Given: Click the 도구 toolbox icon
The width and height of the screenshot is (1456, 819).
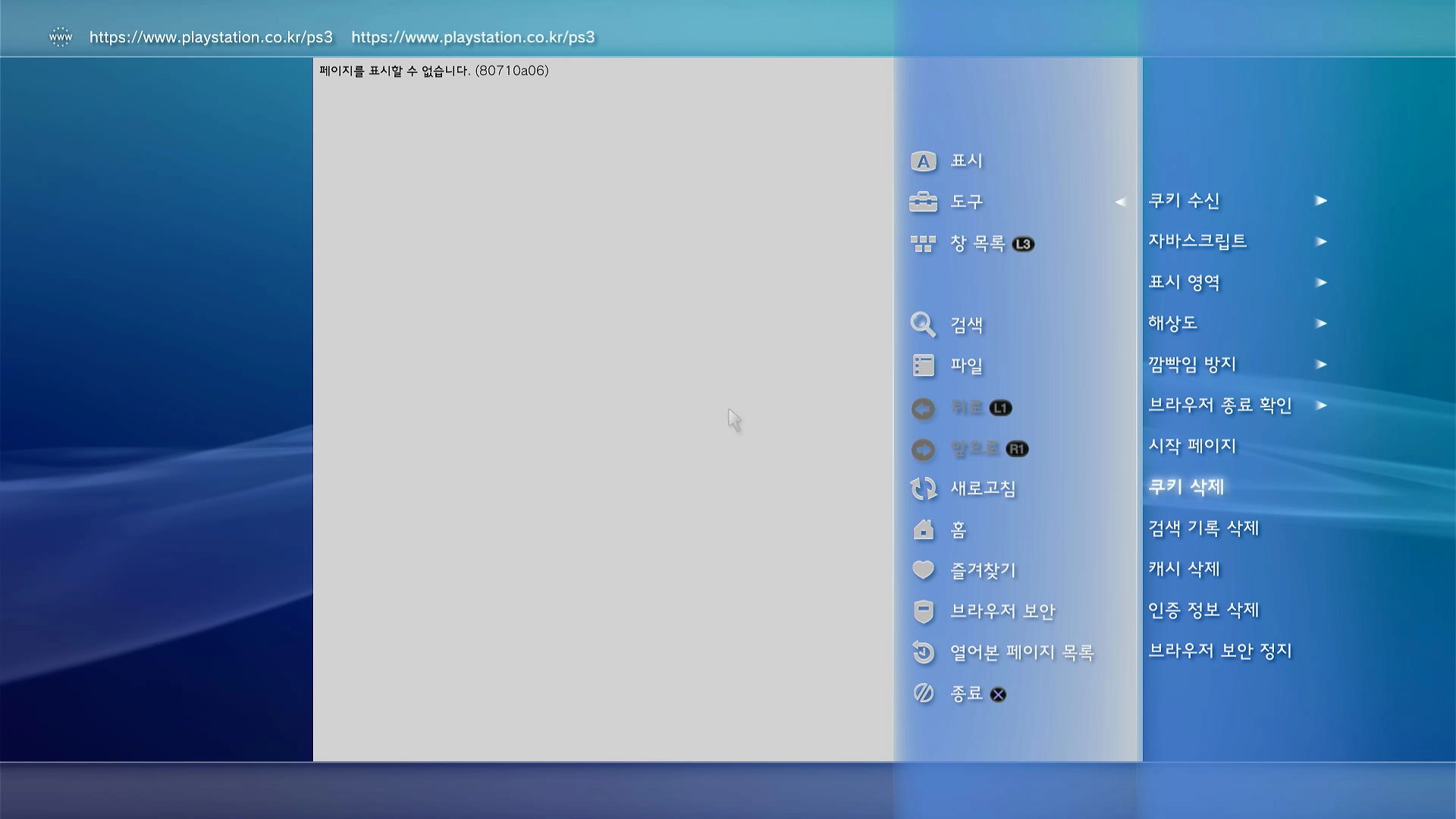Looking at the screenshot, I should pyautogui.click(x=923, y=202).
